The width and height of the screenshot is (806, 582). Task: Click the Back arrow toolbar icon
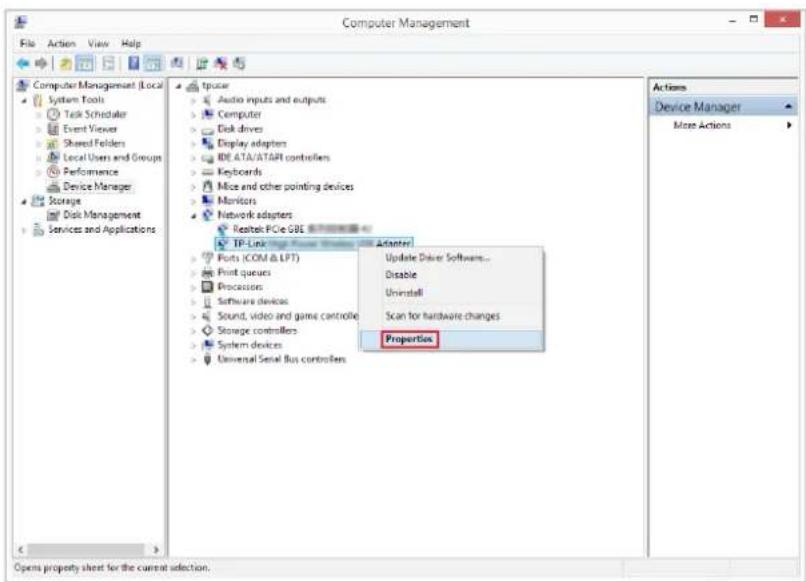click(23, 64)
